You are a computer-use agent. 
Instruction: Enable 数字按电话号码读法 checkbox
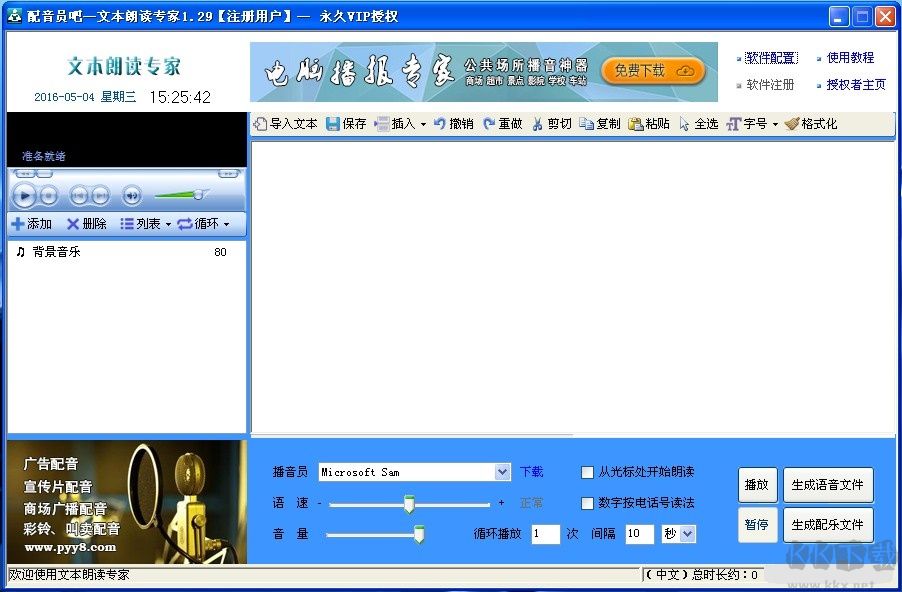(x=587, y=503)
